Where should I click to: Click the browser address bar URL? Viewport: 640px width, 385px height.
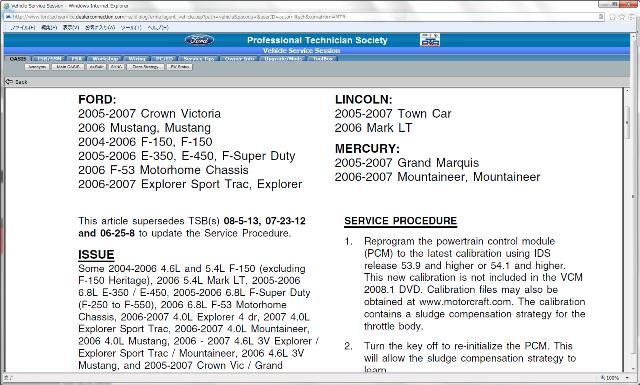[180, 17]
